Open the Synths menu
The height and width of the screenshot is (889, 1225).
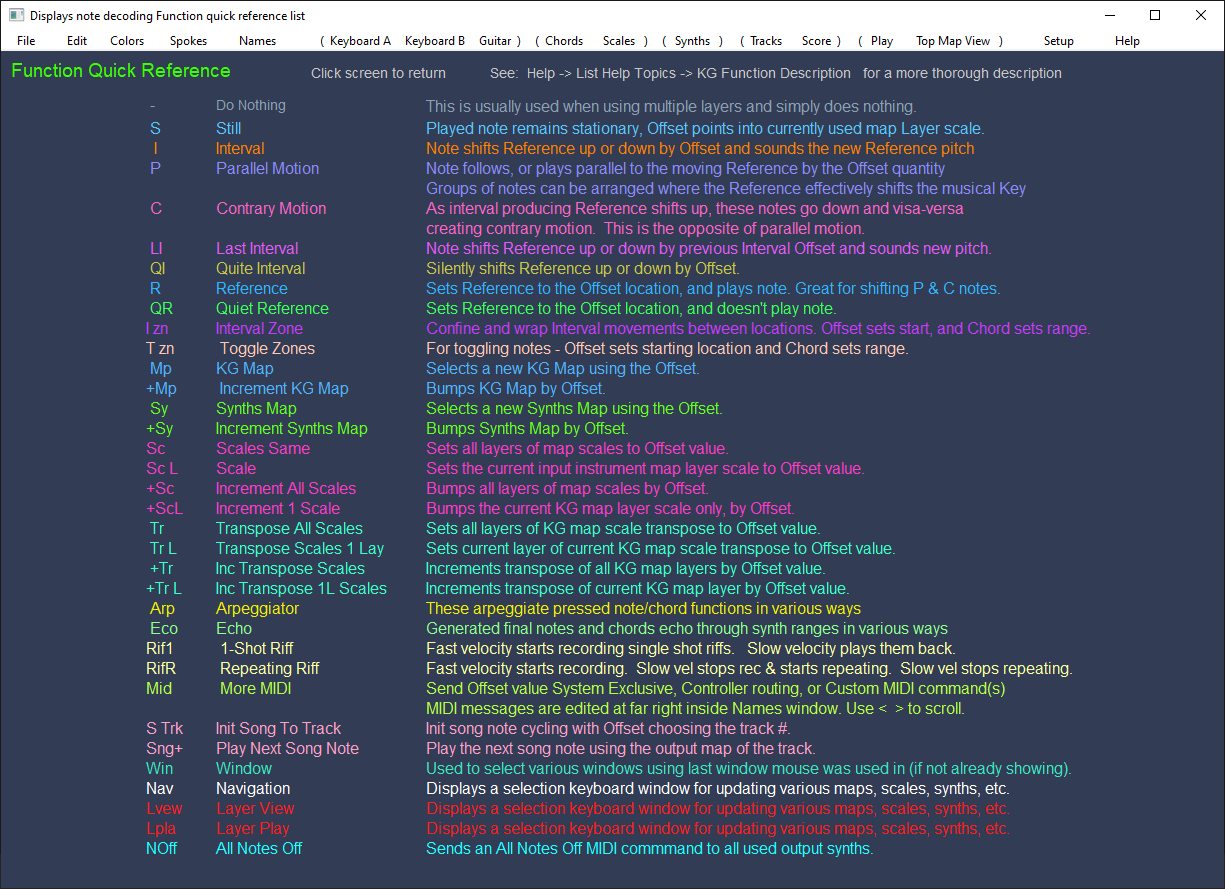click(692, 41)
